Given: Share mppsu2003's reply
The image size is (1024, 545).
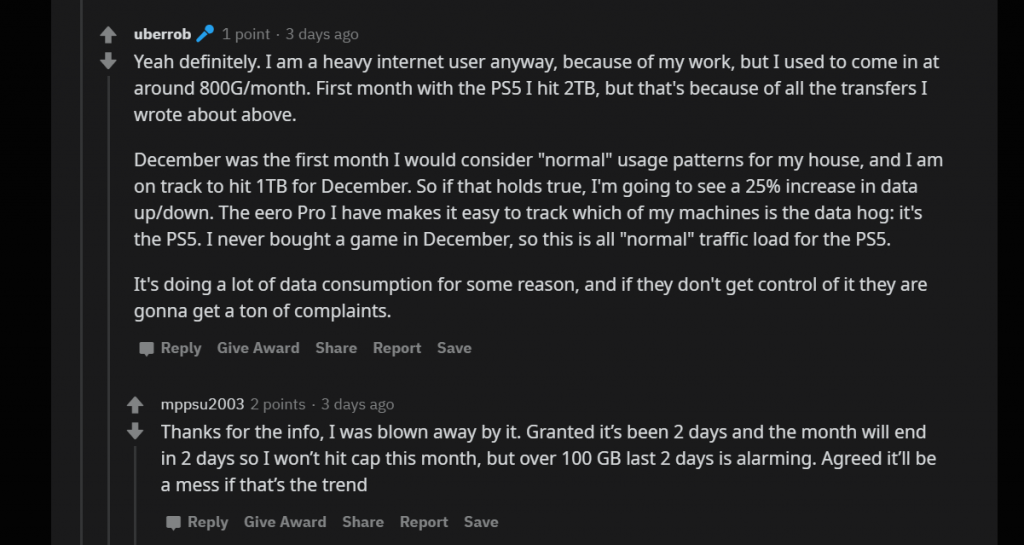Looking at the screenshot, I should 363,522.
